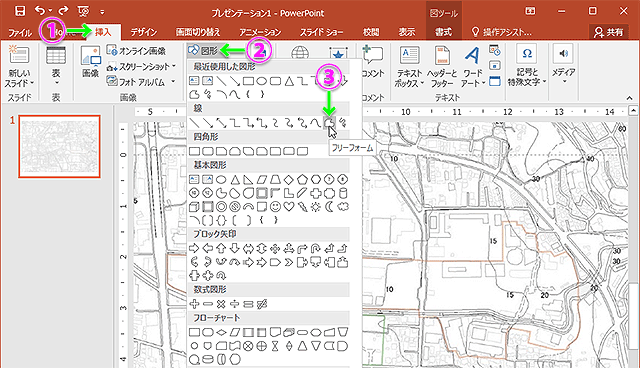The width and height of the screenshot is (640, 368).
Task: Click Online Pictures (オンライン画像) button
Action: (136, 51)
